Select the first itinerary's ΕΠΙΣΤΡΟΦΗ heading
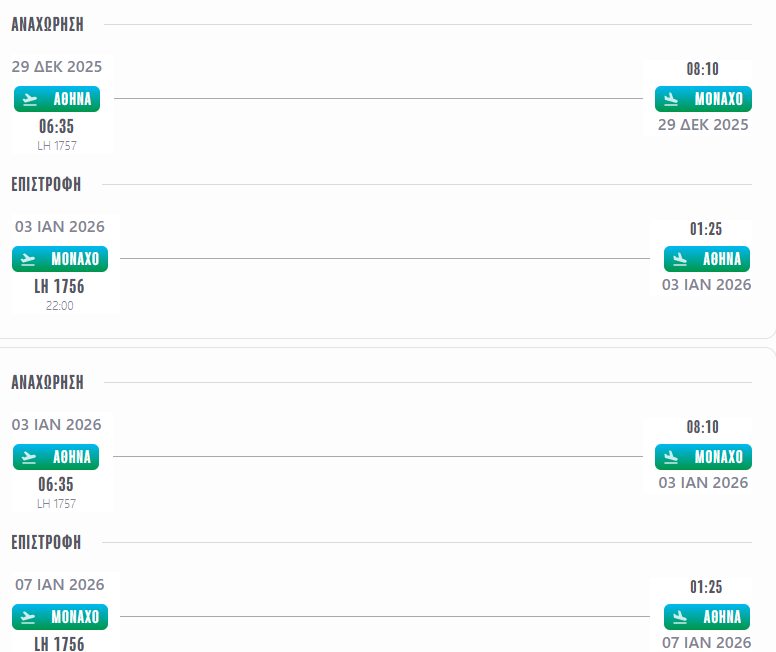This screenshot has height=652, width=776. tap(46, 185)
